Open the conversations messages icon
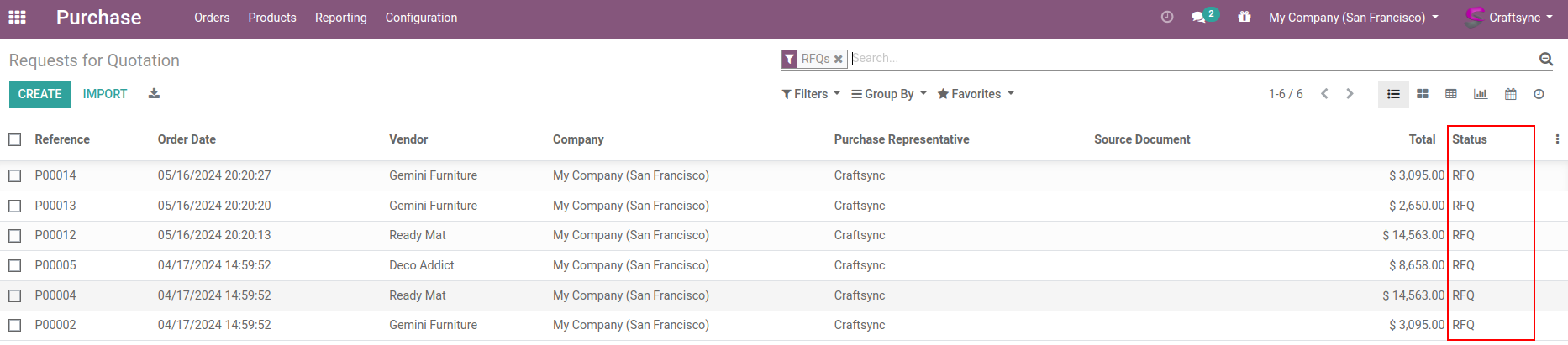 1199,18
